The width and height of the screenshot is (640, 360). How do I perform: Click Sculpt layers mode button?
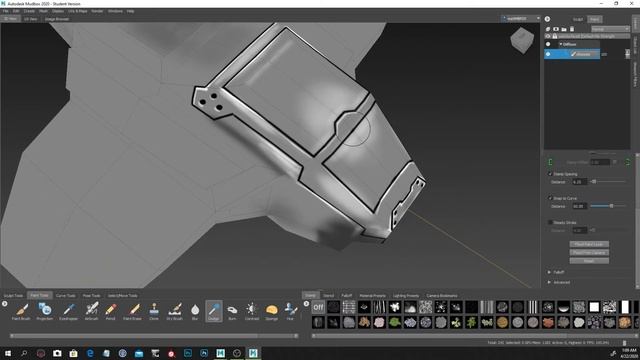[x=578, y=19]
